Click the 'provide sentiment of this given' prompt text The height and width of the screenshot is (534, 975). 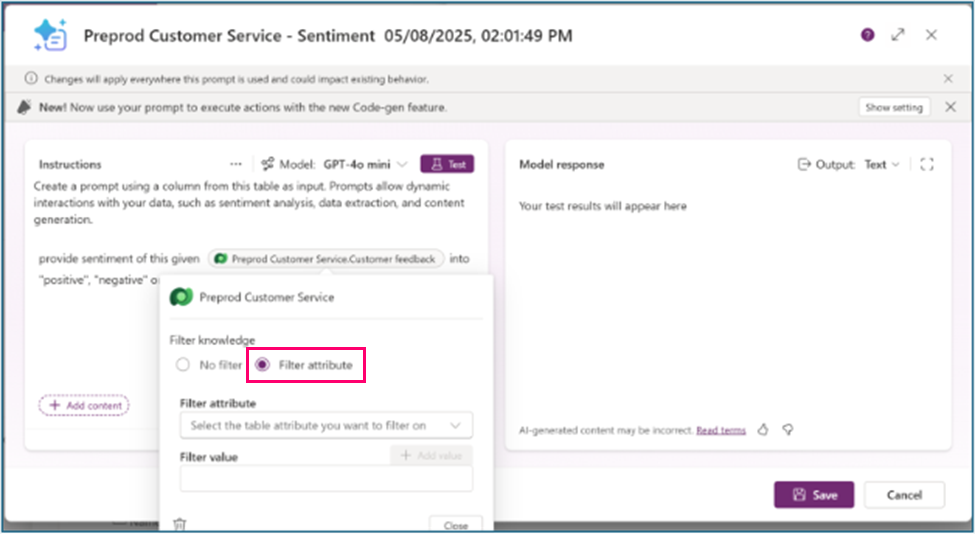(119, 259)
